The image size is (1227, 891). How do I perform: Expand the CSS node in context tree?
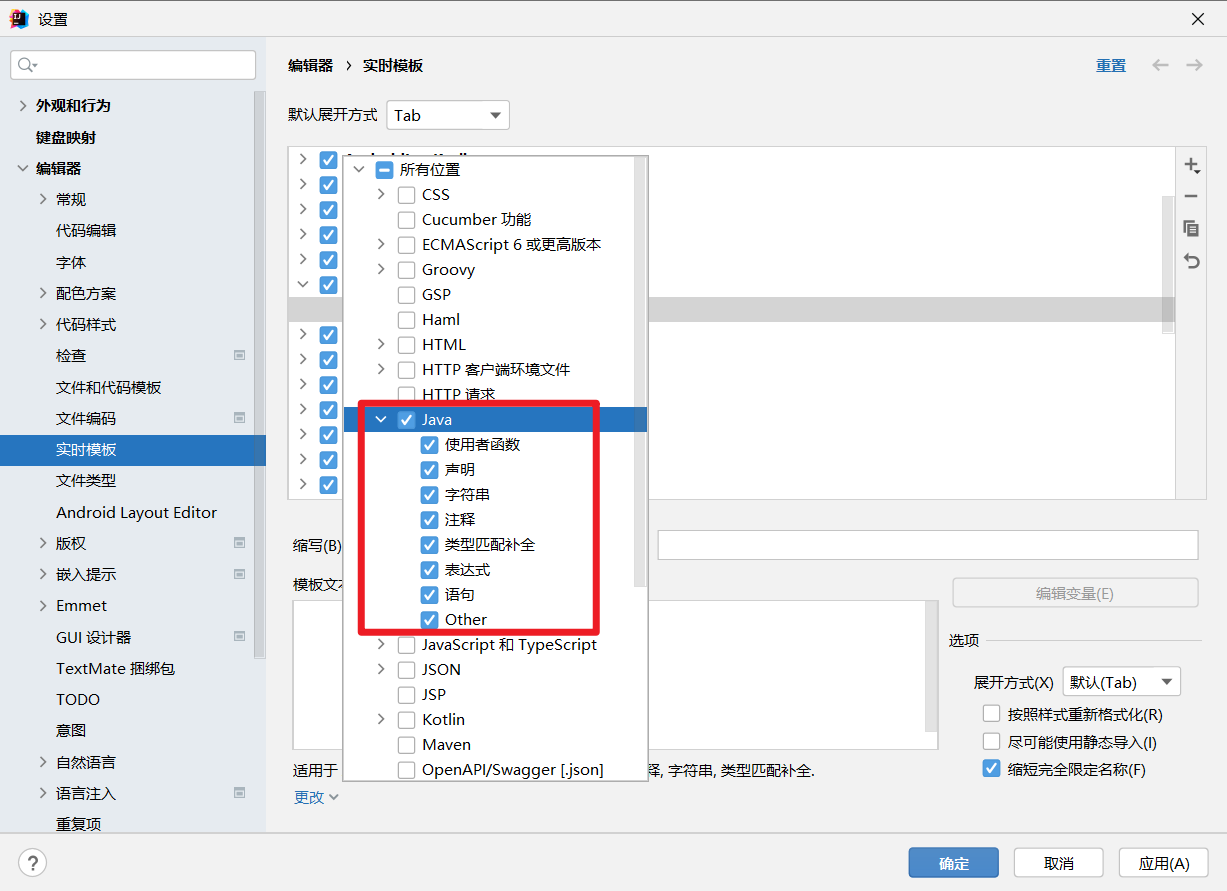point(381,195)
